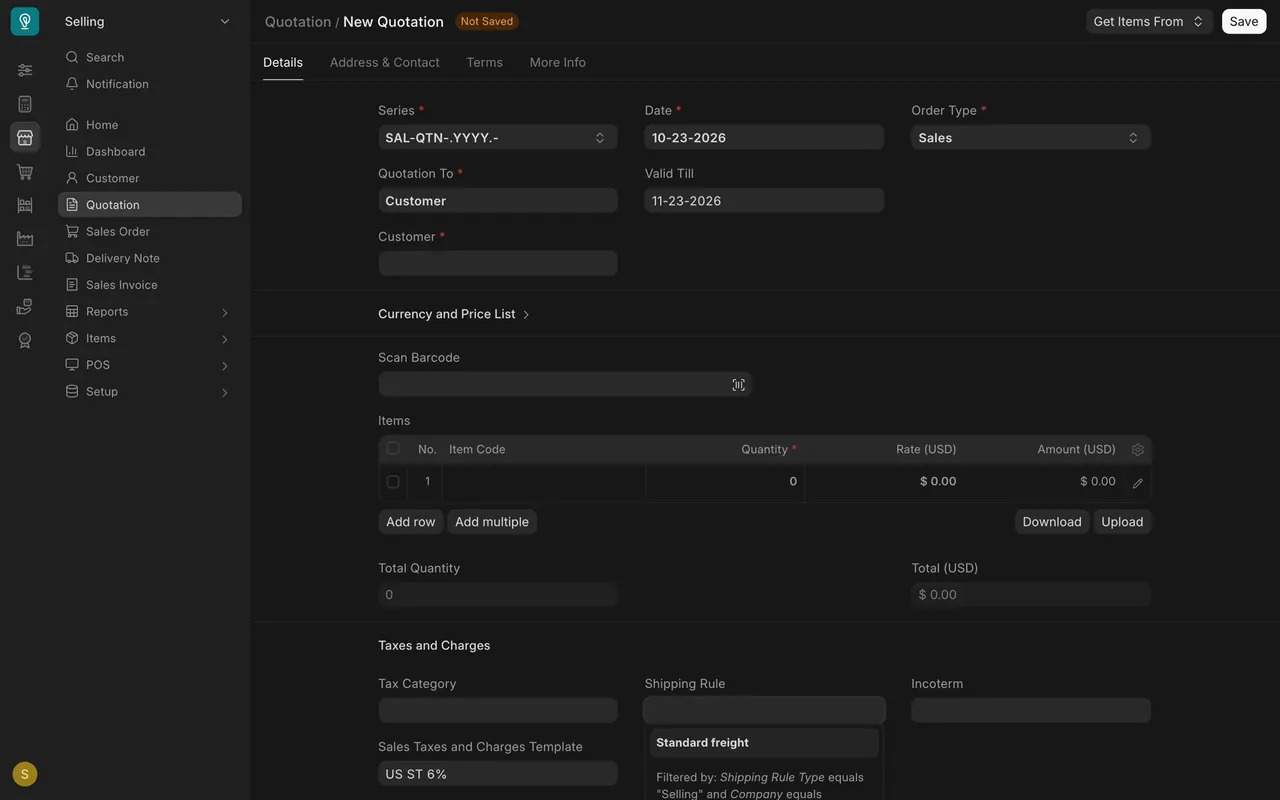Click the Add row button
This screenshot has width=1280, height=800.
pyautogui.click(x=411, y=522)
